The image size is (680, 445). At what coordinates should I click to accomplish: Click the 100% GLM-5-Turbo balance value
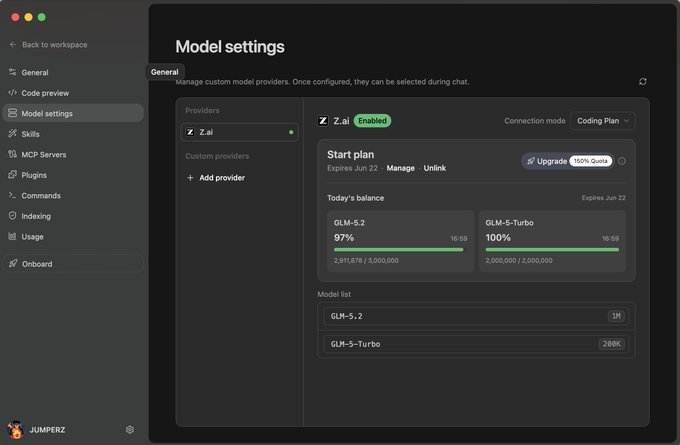pos(498,238)
